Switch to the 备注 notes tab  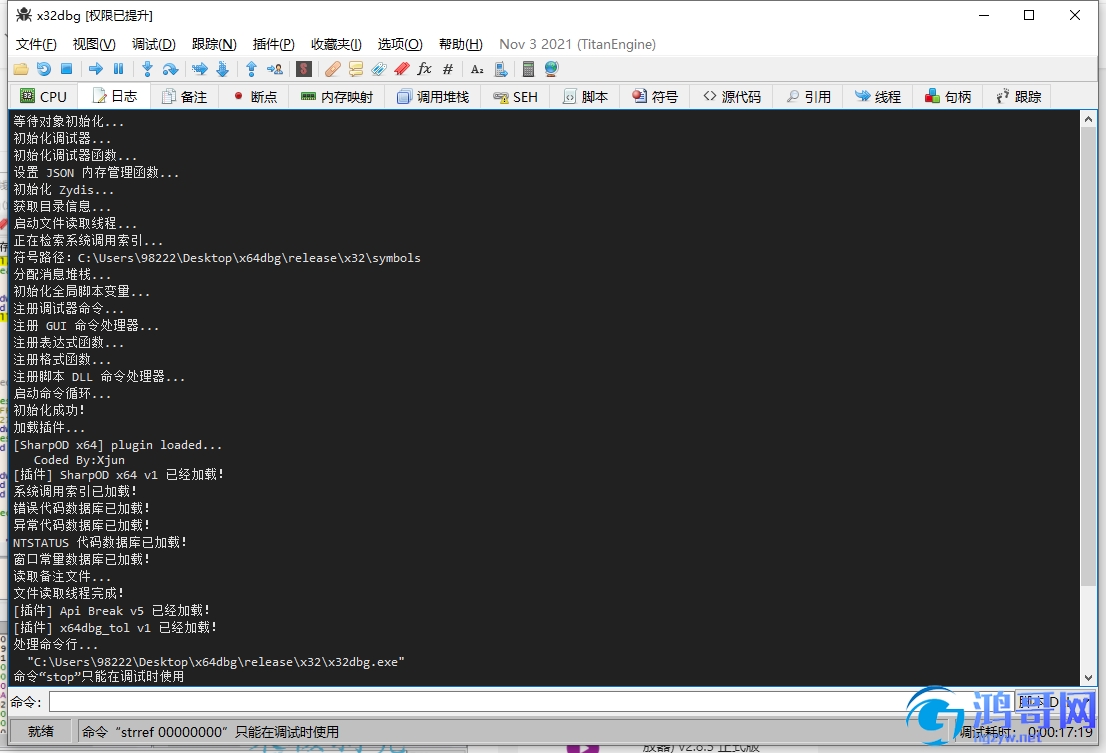tap(184, 97)
